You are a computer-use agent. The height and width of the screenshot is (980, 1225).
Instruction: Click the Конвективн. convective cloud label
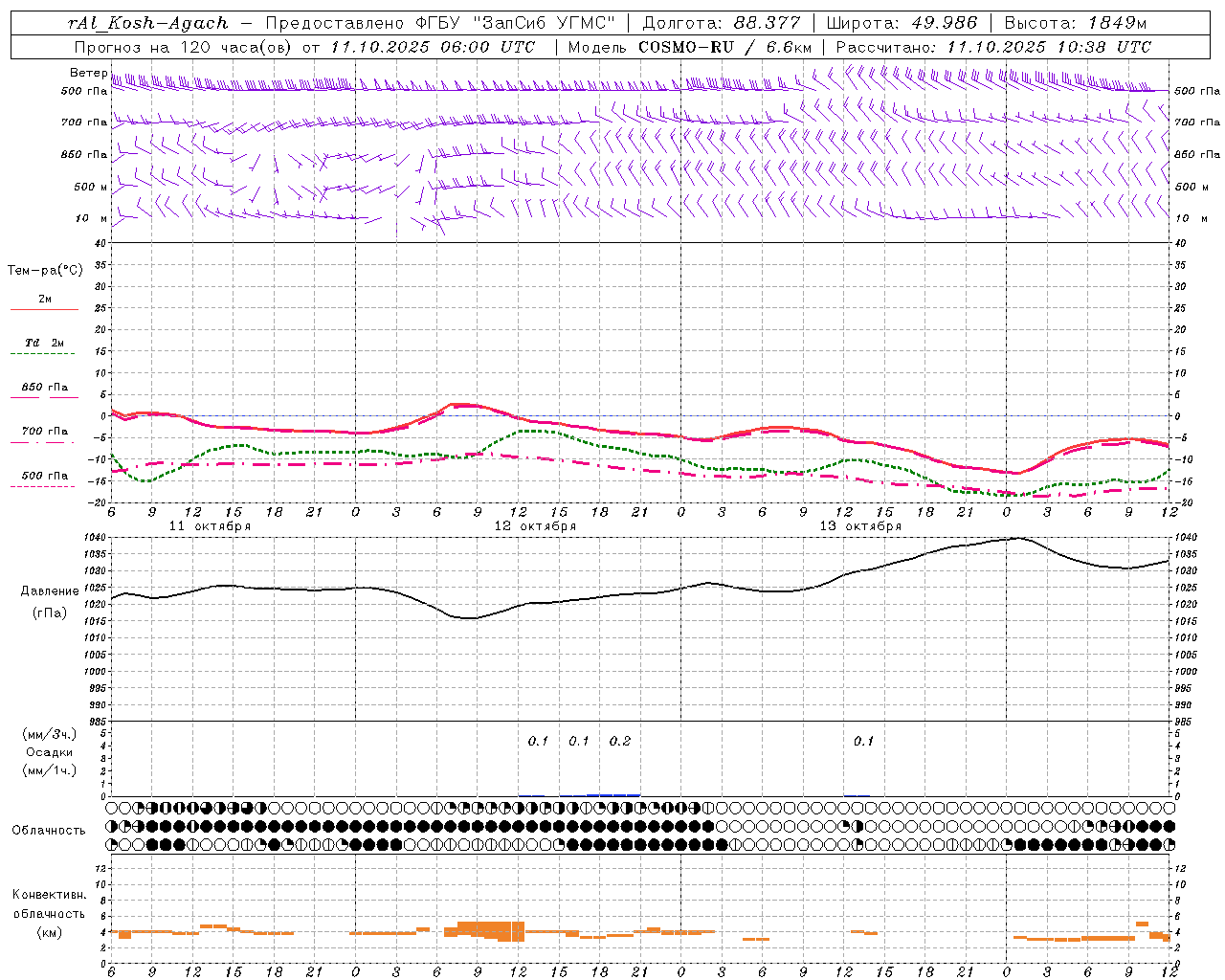pyautogui.click(x=49, y=895)
